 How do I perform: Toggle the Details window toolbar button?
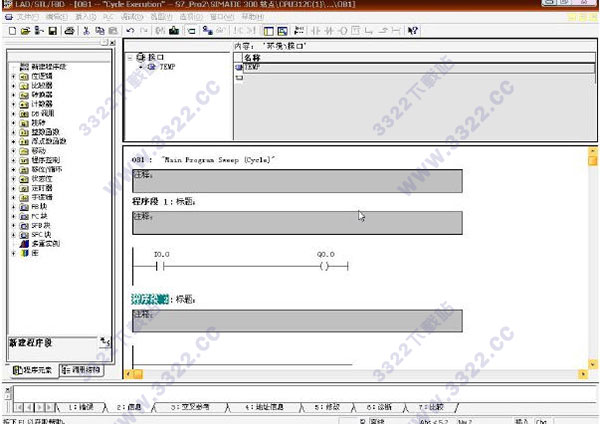pos(282,31)
